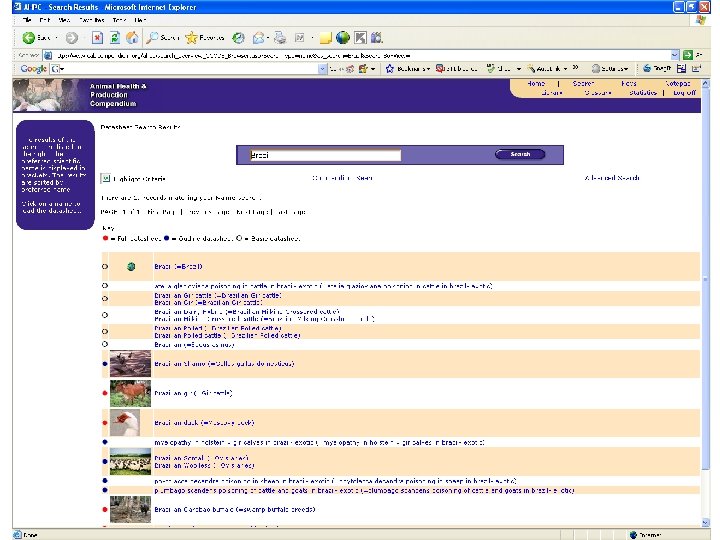Click the page icon left of the address URL
The width and height of the screenshot is (720, 540).
tap(48, 55)
